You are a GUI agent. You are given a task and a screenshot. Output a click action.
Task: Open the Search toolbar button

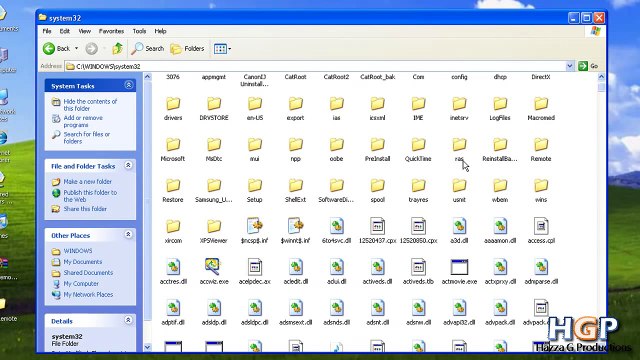[x=147, y=49]
